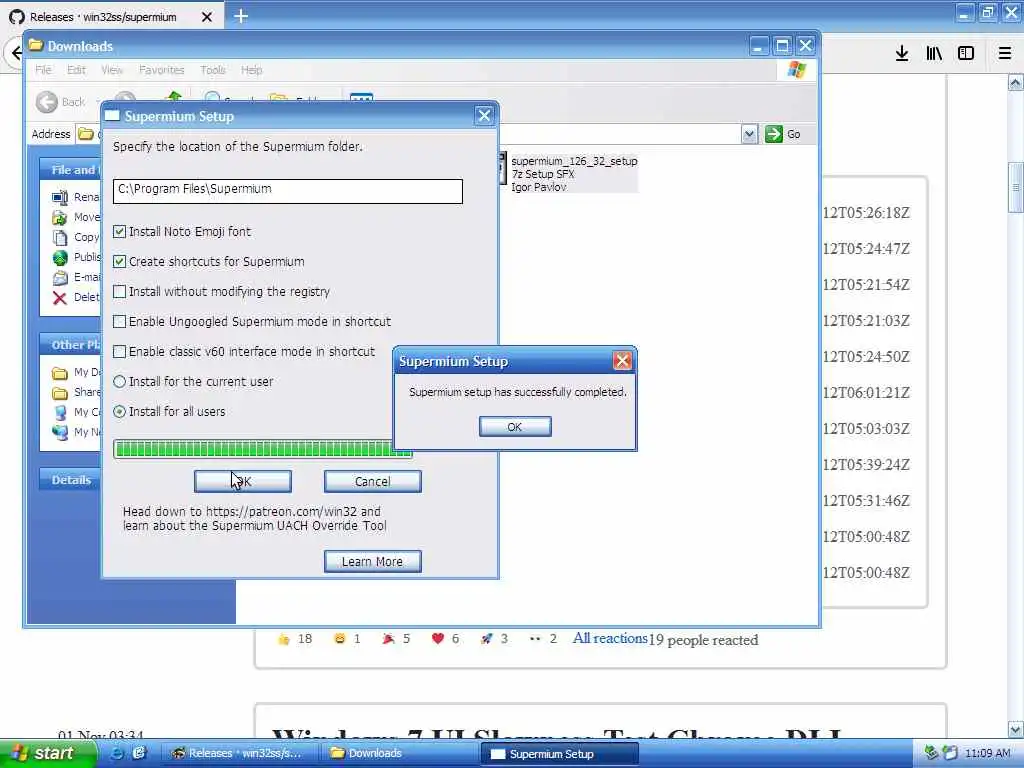Enable Install without modifying the registry

[x=120, y=291]
